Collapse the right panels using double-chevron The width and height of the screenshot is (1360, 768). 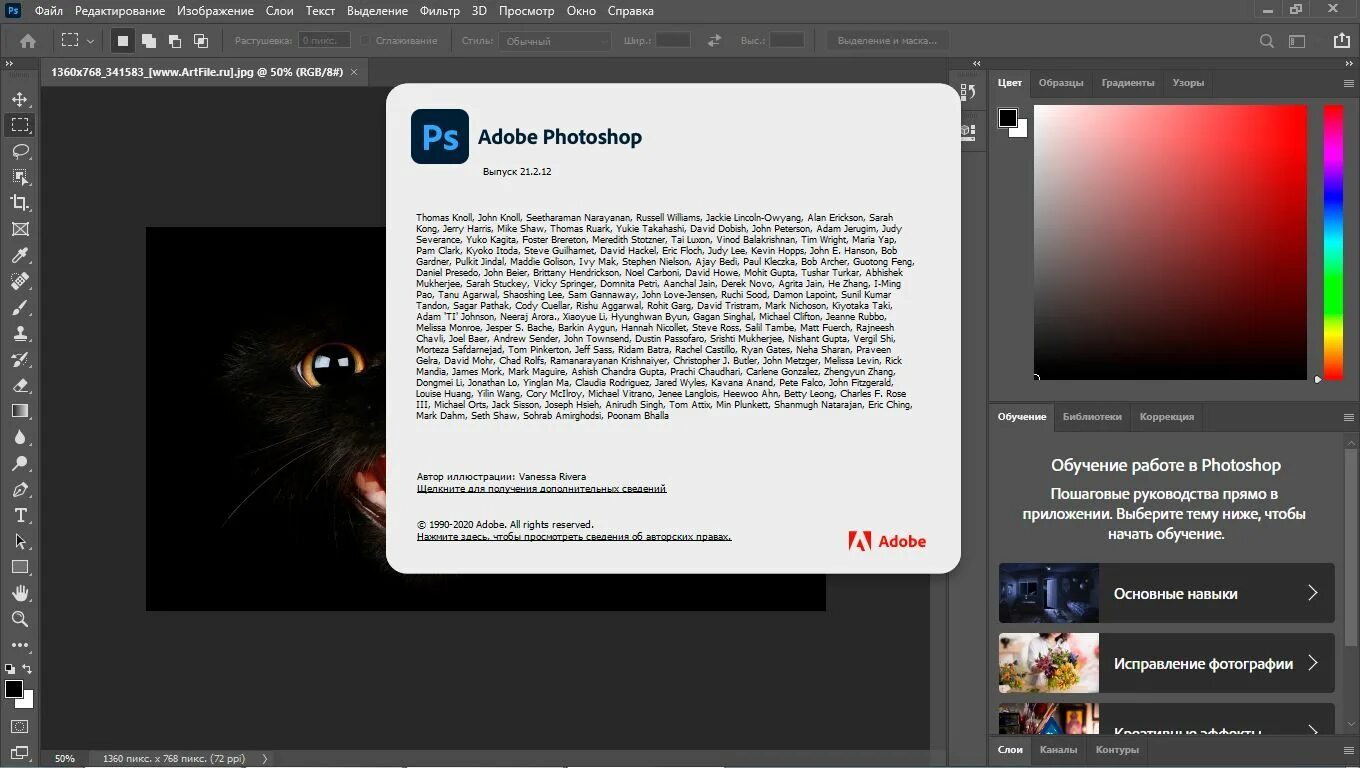1350,63
